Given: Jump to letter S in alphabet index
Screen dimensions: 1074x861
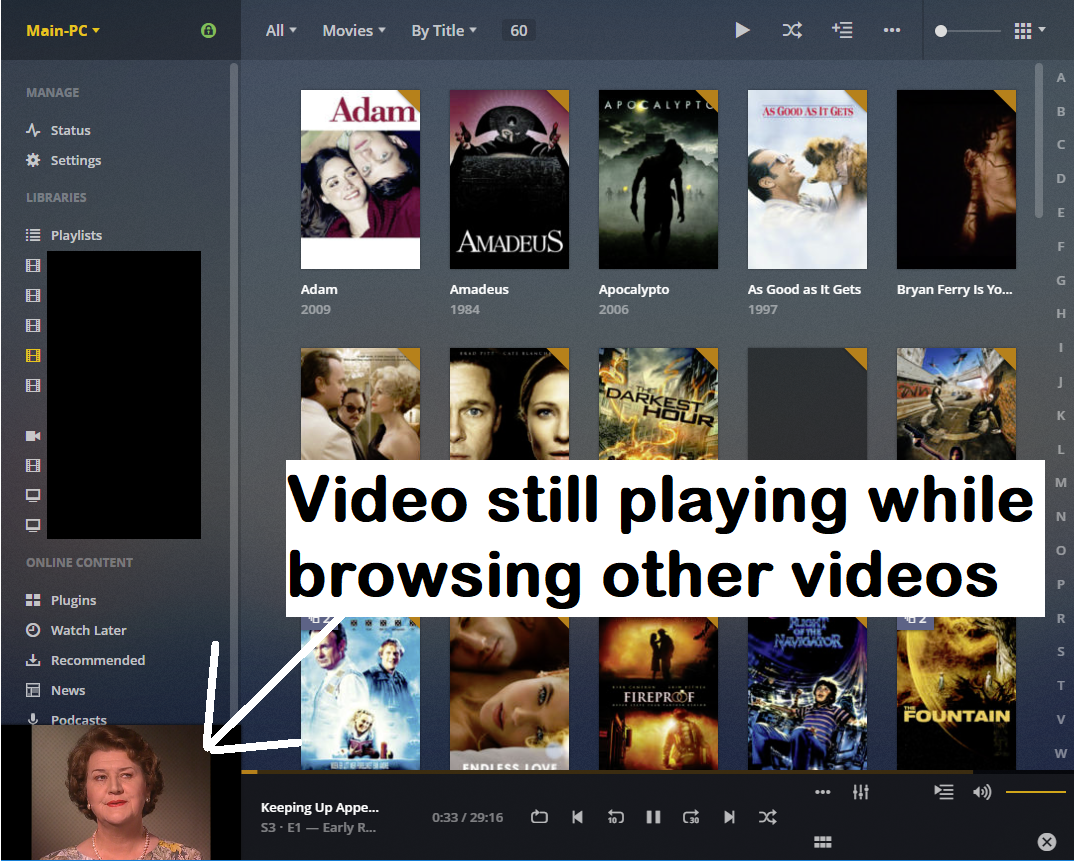Looking at the screenshot, I should pos(1060,651).
